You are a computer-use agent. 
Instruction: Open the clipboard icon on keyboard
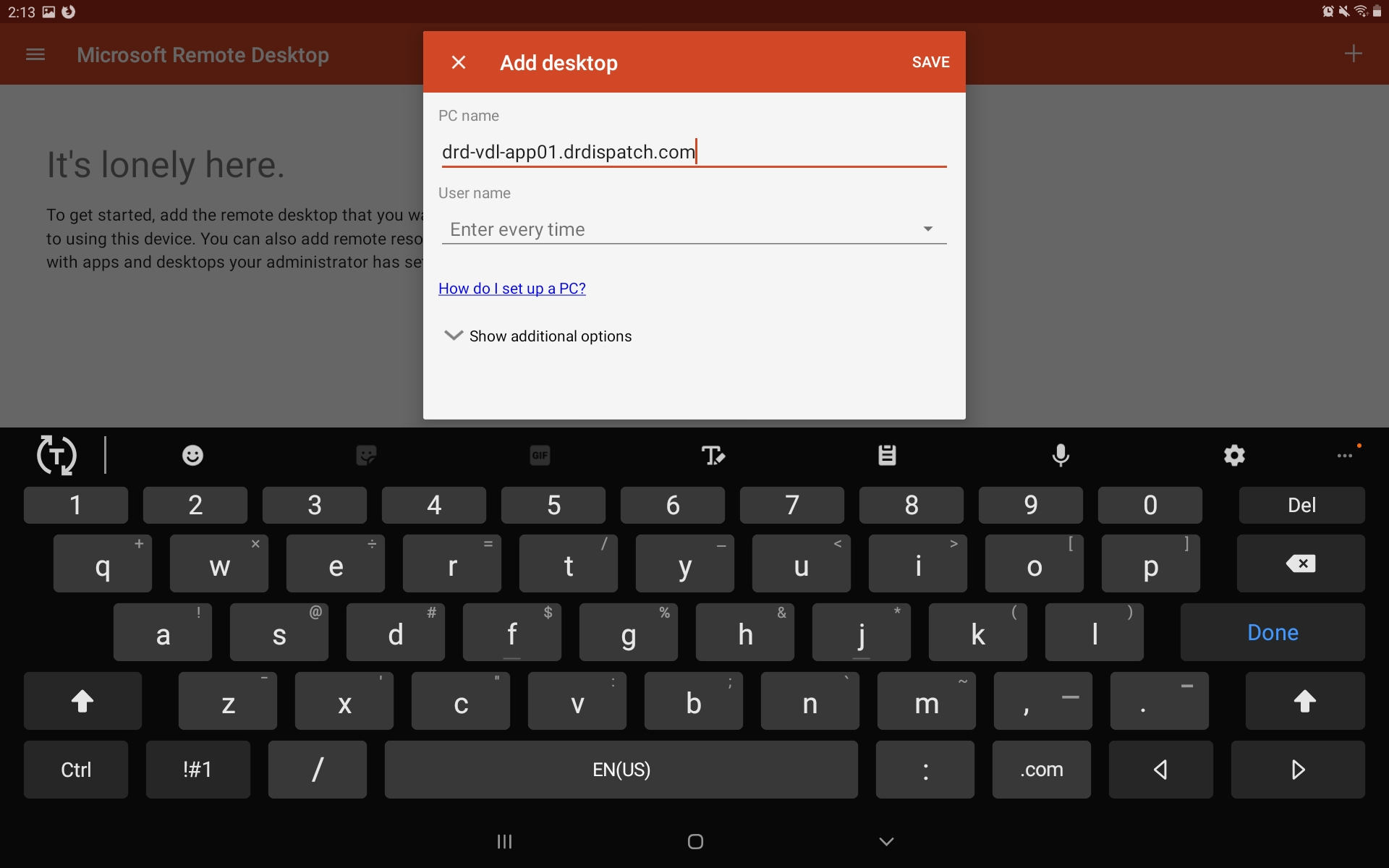[x=887, y=455]
